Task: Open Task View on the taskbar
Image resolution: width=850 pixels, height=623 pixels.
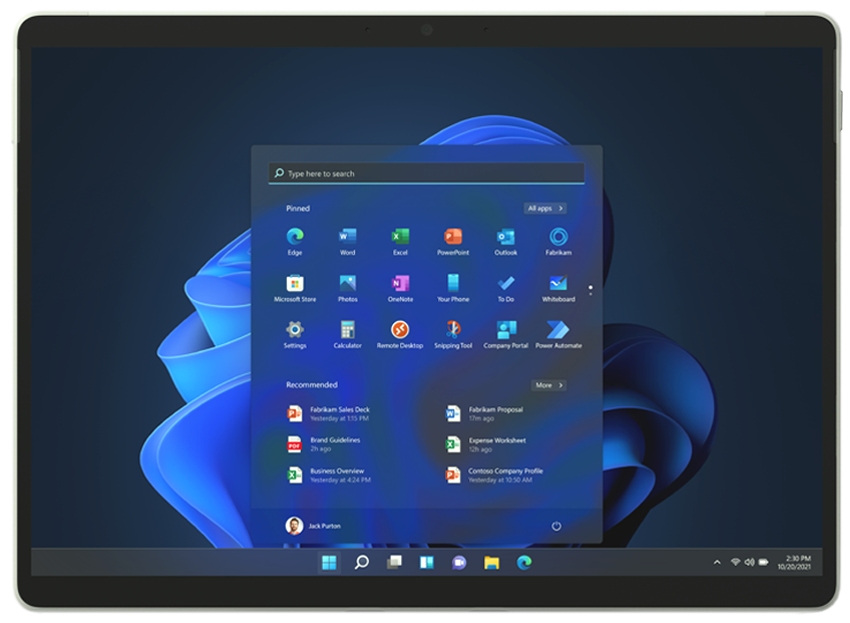Action: [x=394, y=562]
